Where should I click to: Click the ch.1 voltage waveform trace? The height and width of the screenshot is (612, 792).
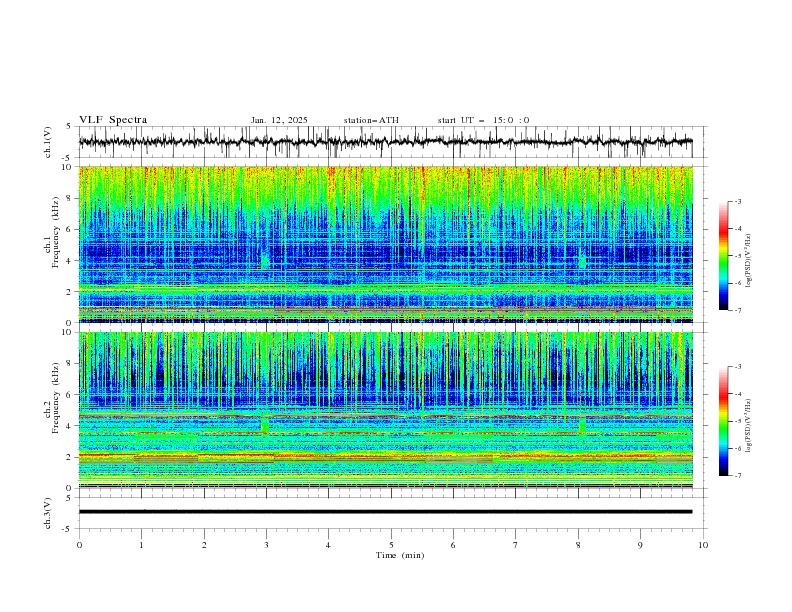pos(385,142)
